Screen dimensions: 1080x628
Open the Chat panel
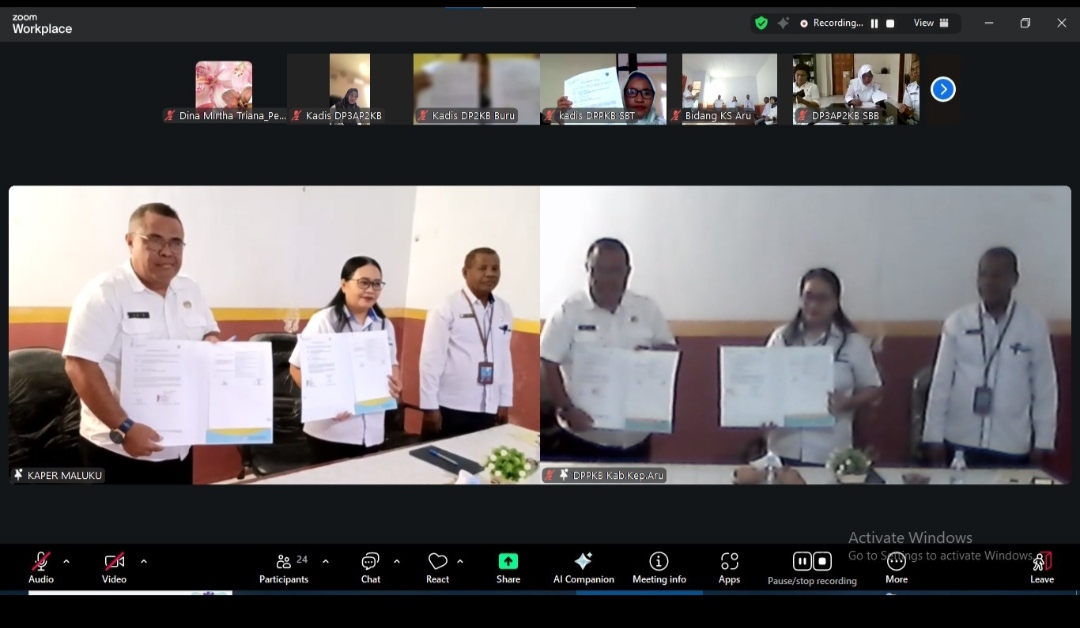370,567
